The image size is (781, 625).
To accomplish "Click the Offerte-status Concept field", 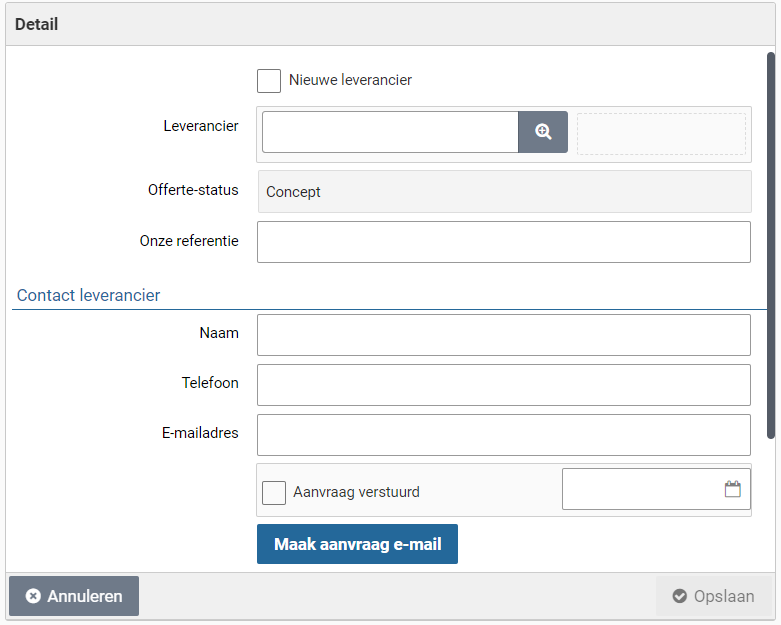I will pyautogui.click(x=503, y=192).
